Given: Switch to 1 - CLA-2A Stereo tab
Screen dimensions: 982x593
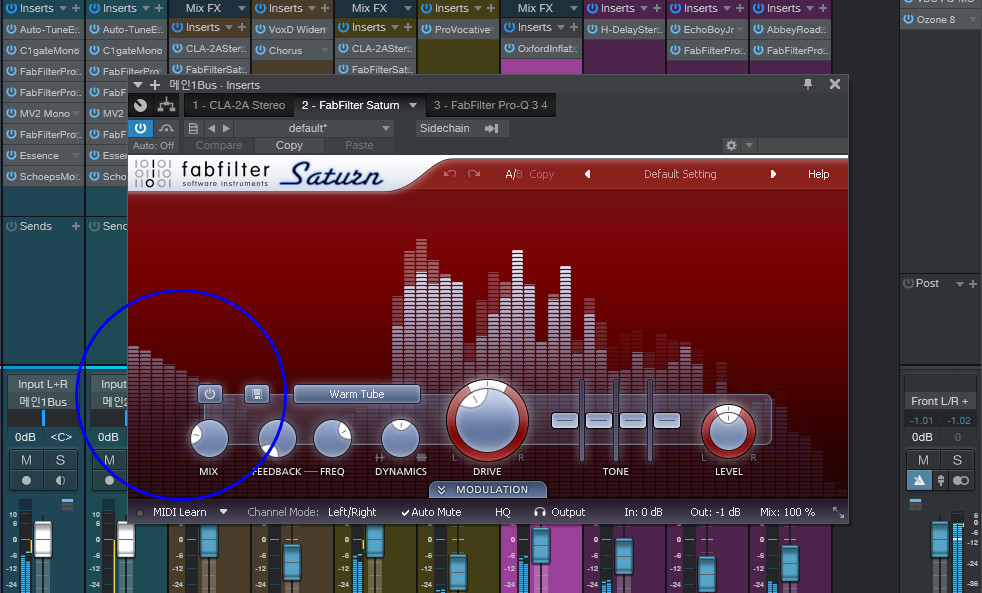Looking at the screenshot, I should 239,105.
